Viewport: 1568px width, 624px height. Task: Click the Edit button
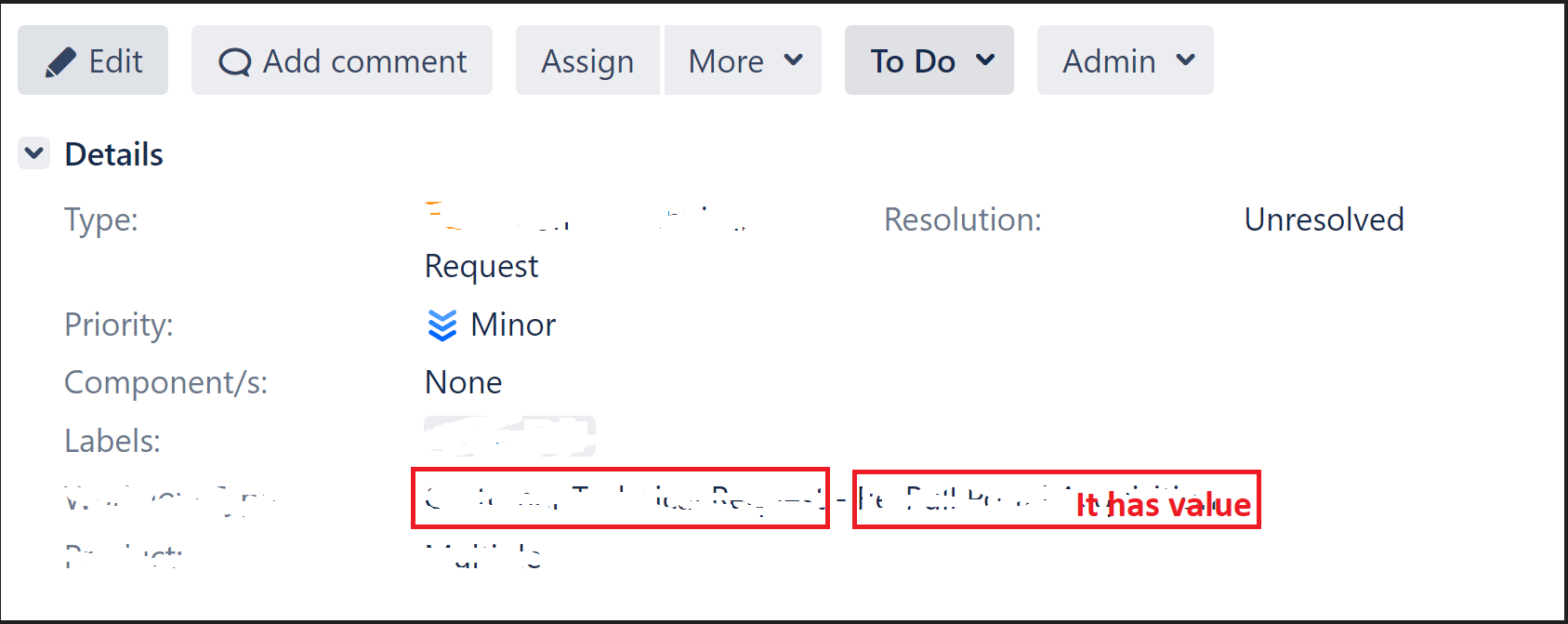click(93, 60)
